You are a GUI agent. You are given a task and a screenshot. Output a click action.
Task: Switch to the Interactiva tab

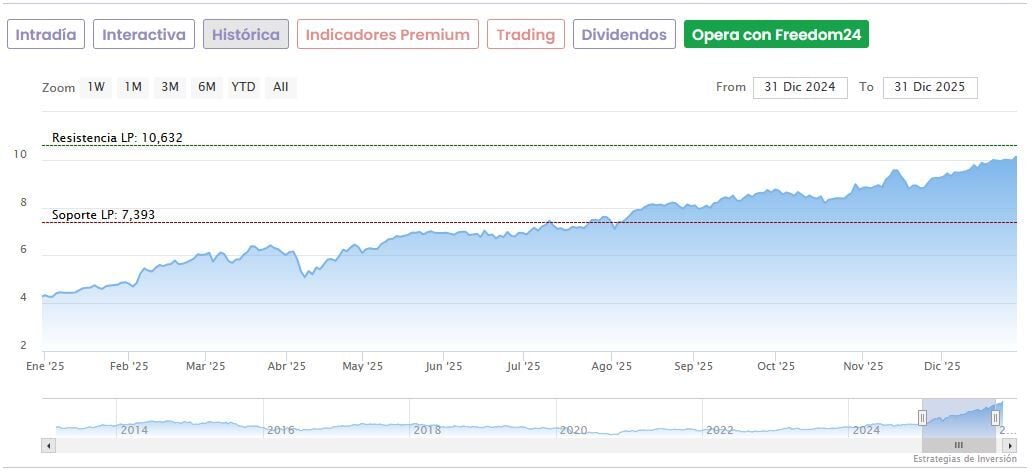[144, 35]
